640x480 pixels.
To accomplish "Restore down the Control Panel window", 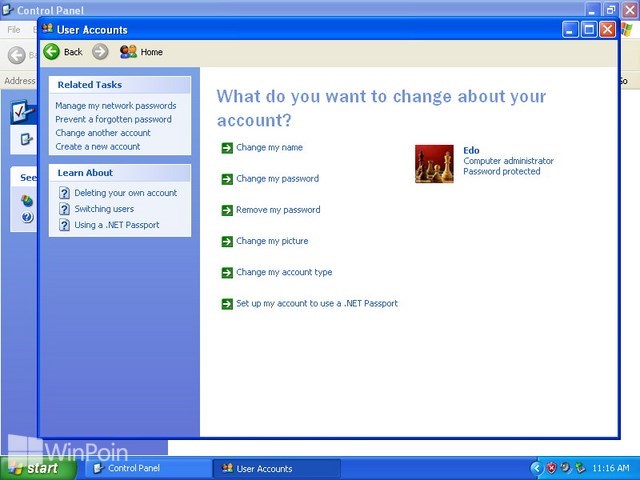I will (x=611, y=10).
